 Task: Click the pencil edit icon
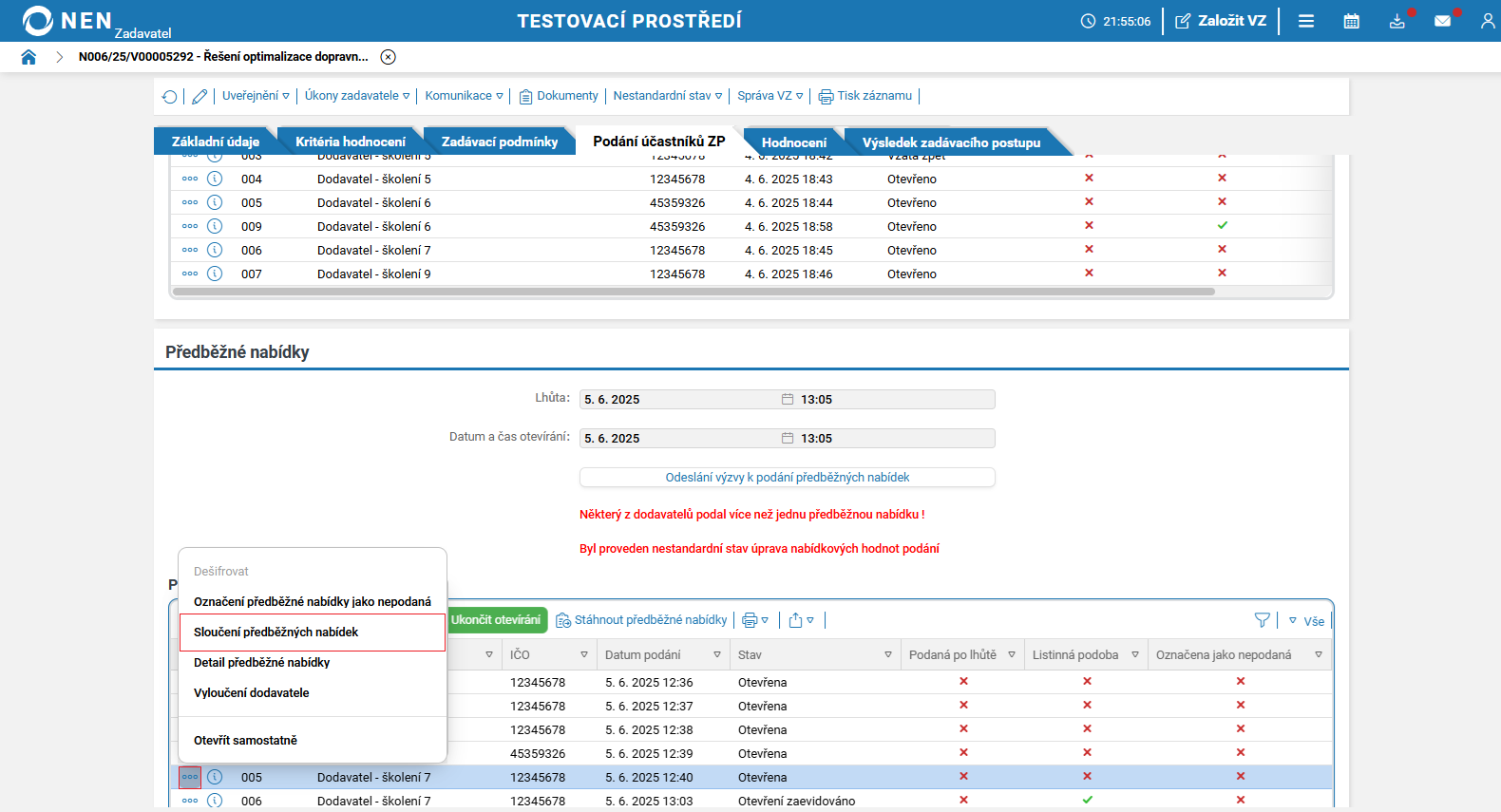click(x=199, y=97)
